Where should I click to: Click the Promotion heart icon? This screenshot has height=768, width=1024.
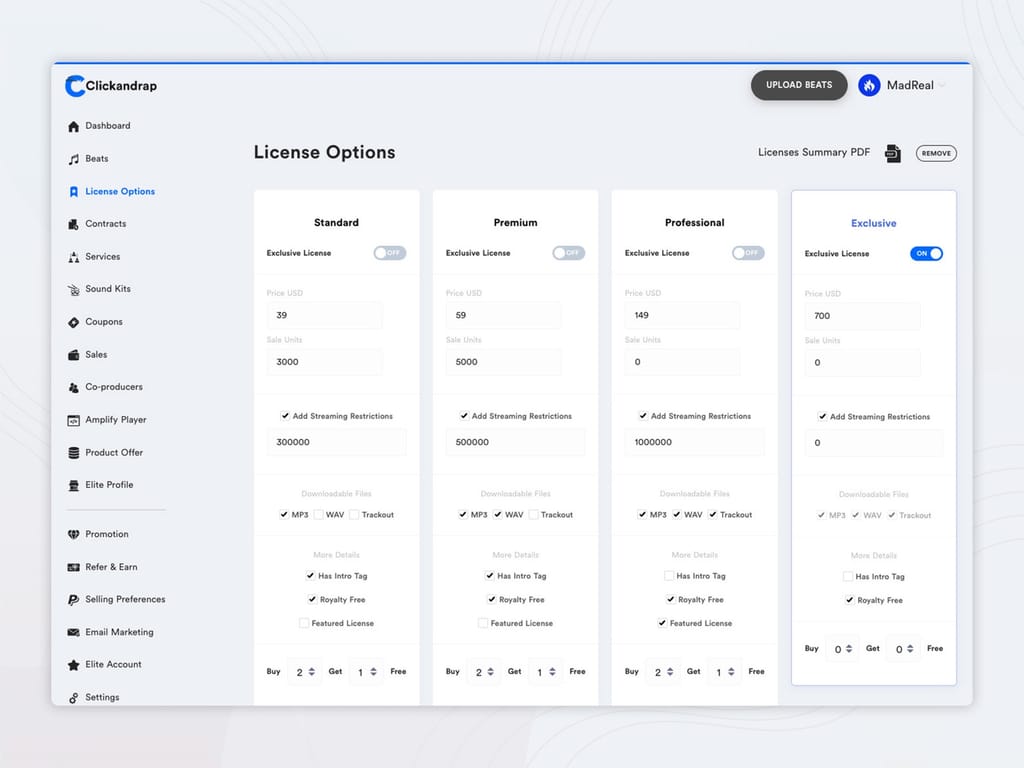[x=74, y=535]
